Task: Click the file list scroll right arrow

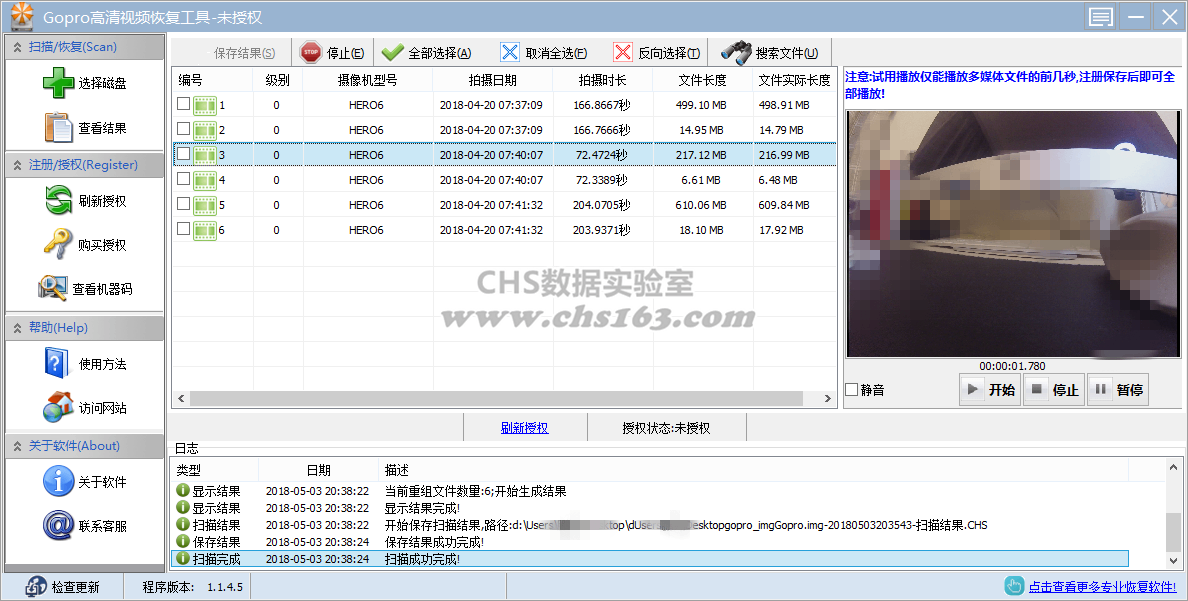Action: coord(827,398)
